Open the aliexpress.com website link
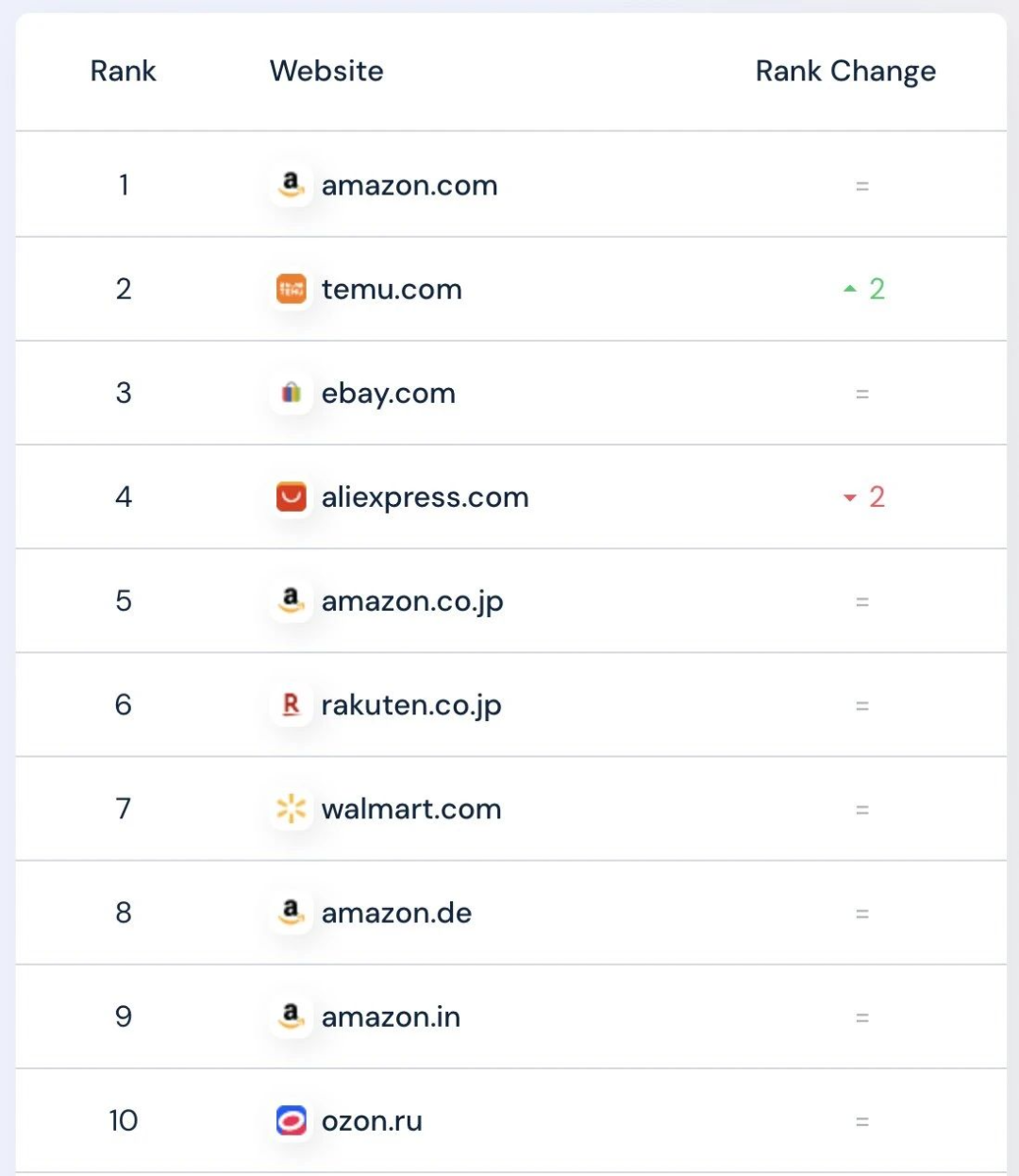This screenshot has width=1019, height=1176. (426, 497)
